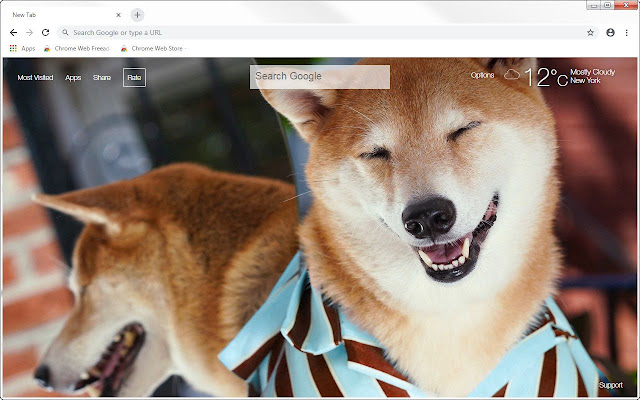
Task: Open the Chrome Web Freeaddon bookmark
Action: (x=77, y=49)
